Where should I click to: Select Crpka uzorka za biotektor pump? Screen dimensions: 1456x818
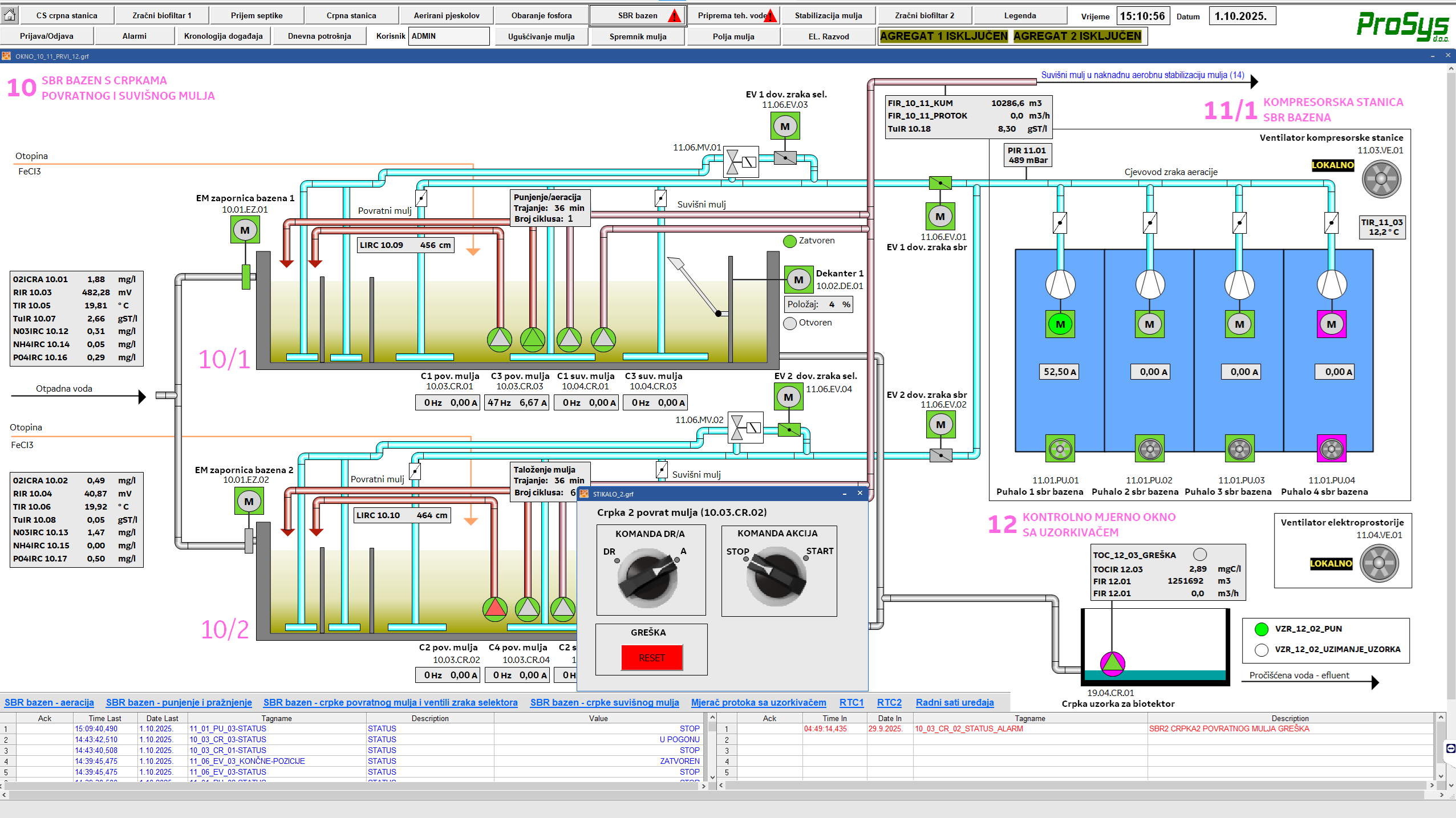coord(1112,664)
